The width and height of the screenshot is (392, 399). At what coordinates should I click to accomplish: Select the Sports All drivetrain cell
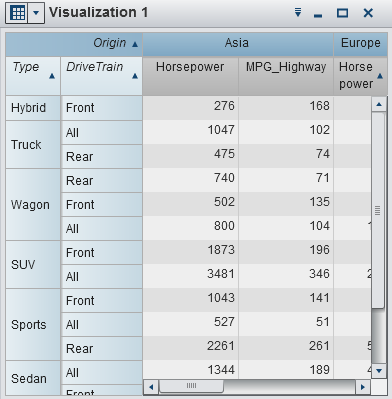[102, 324]
